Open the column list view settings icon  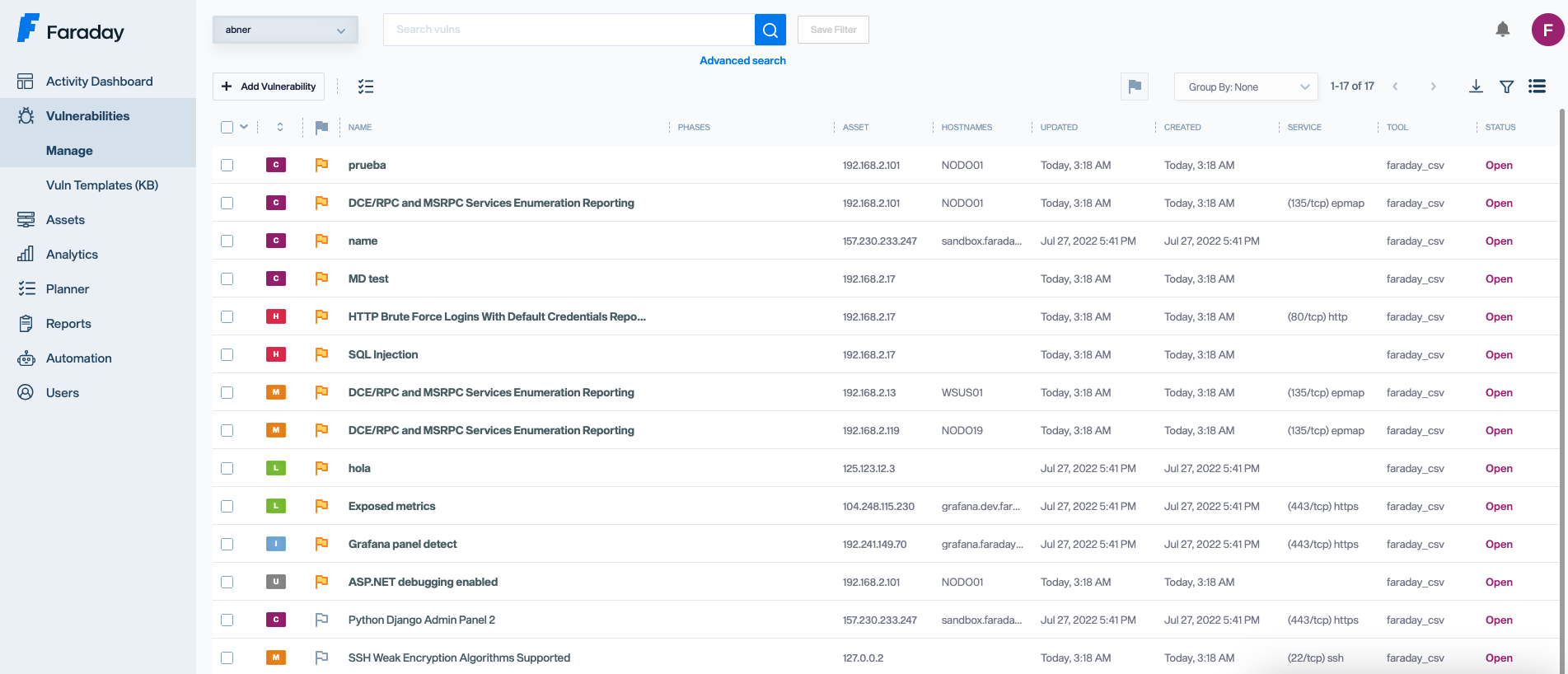click(1537, 87)
